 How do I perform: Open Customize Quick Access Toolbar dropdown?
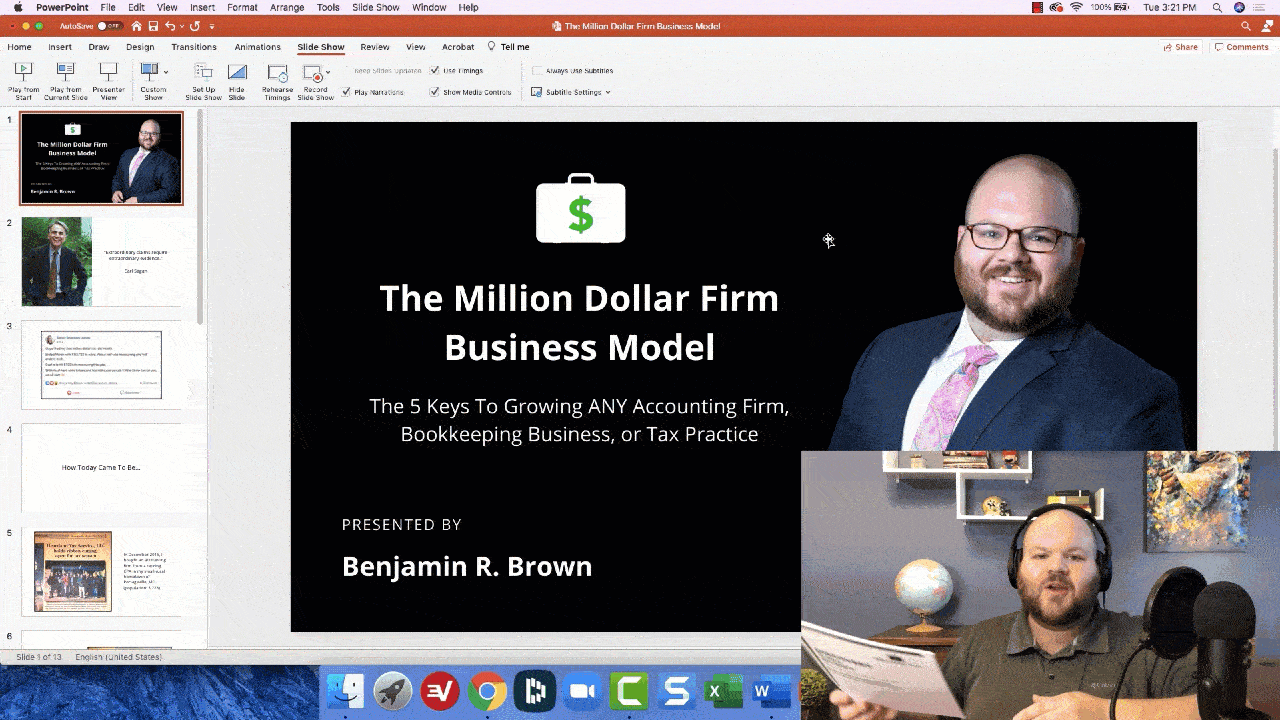coord(212,26)
